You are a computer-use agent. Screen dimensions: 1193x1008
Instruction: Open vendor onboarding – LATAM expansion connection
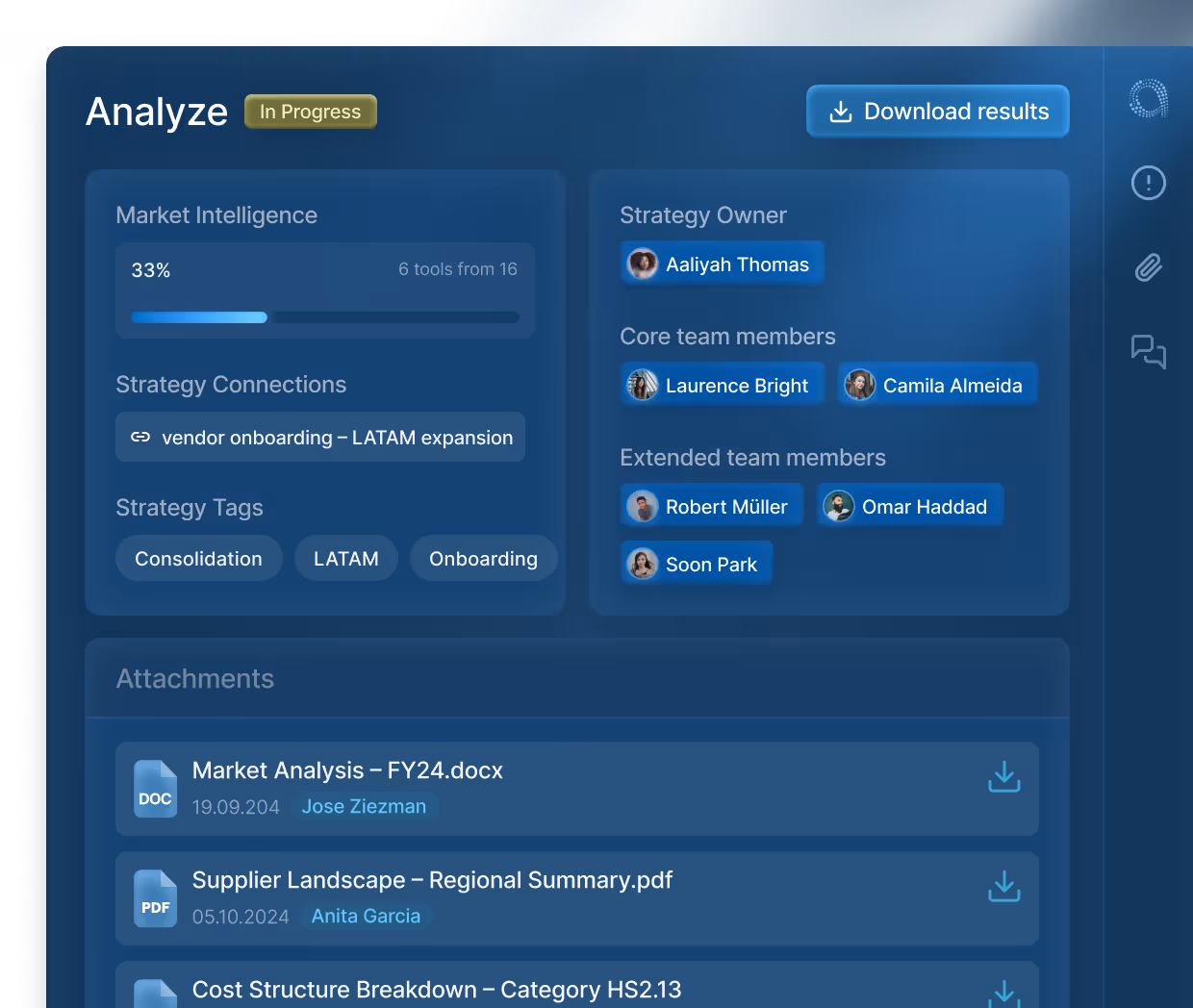[320, 437]
